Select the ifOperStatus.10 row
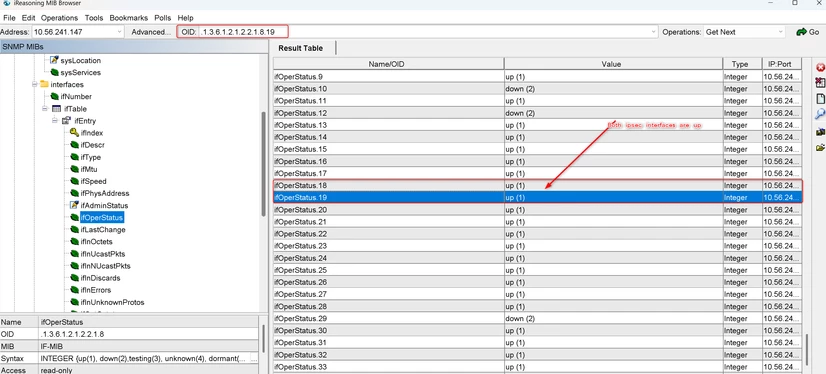The width and height of the screenshot is (826, 374). tap(537, 89)
